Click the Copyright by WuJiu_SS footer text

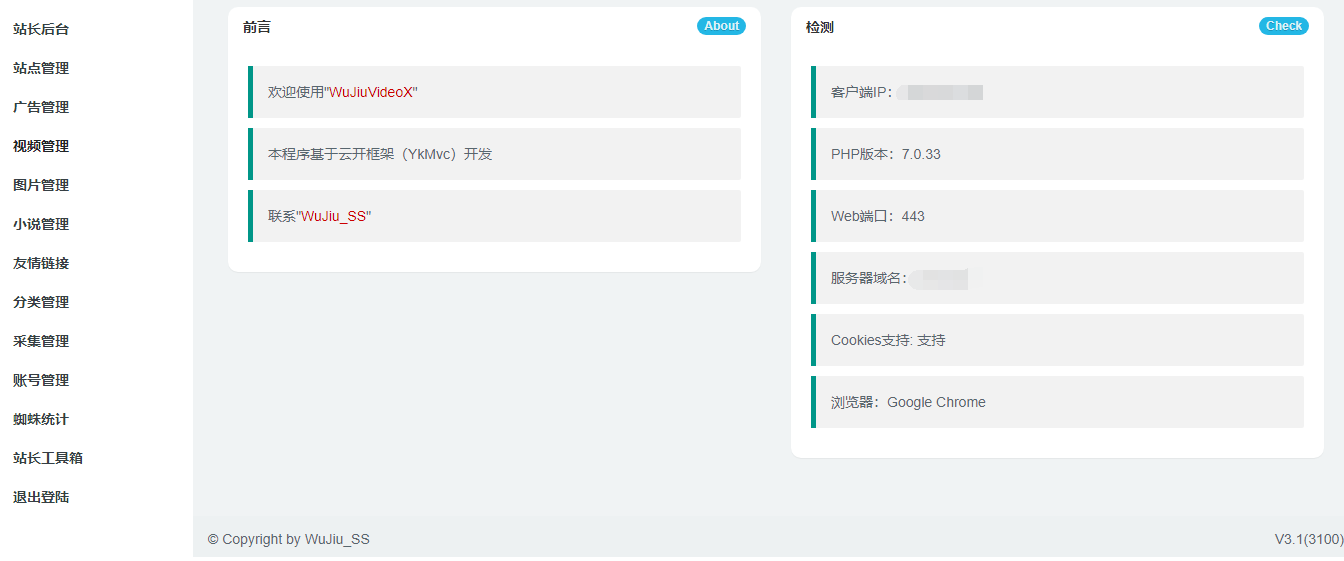pos(289,539)
